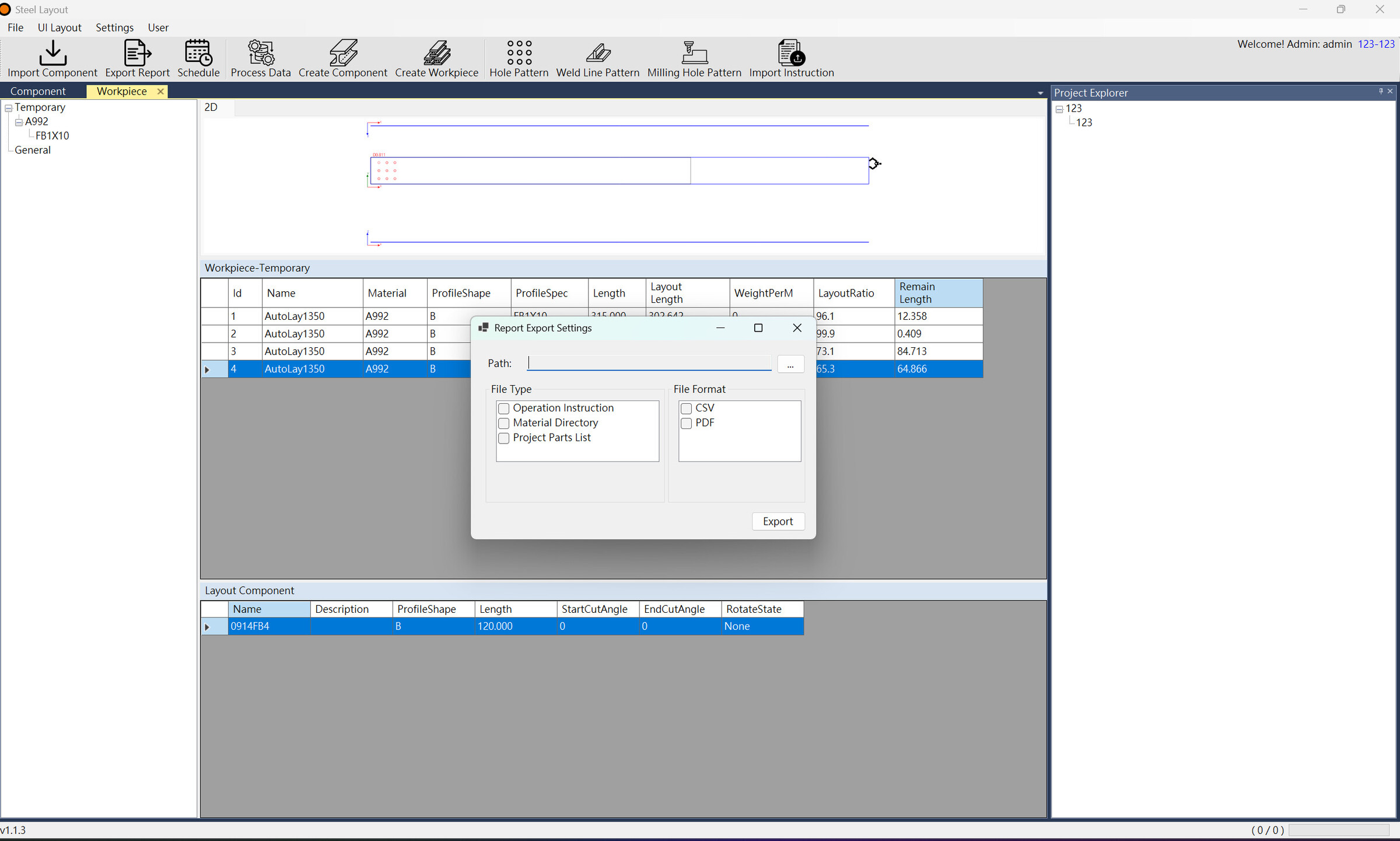Open the UI Layout menu

(60, 27)
